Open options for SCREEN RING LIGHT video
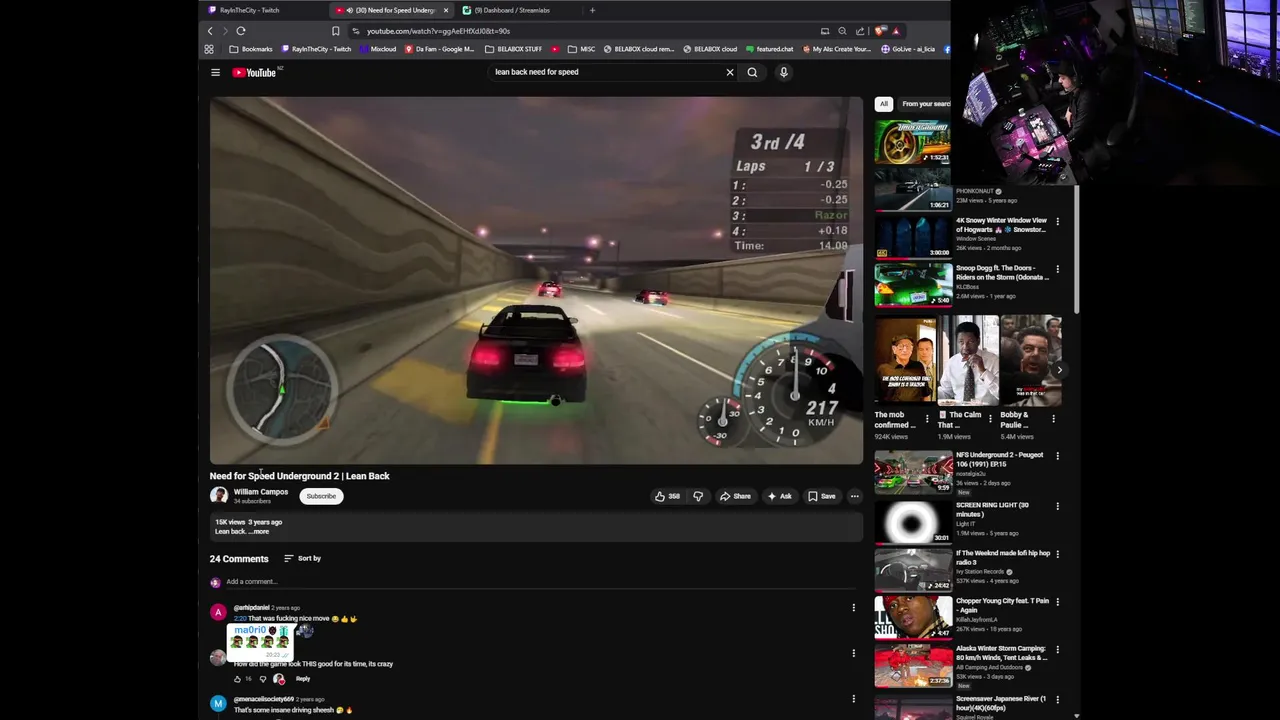The height and width of the screenshot is (720, 1280). 1057,506
